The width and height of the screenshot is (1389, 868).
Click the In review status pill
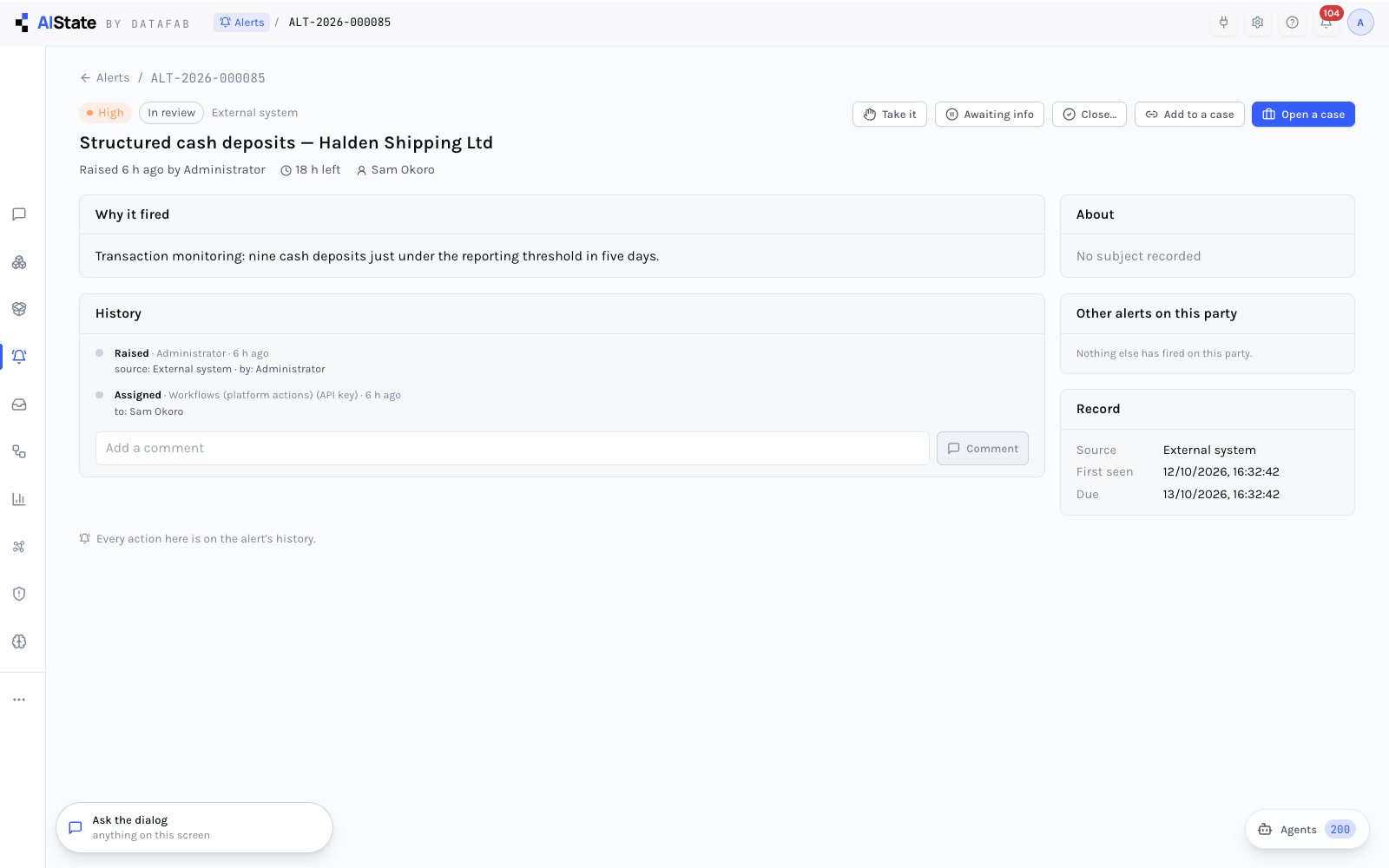pos(171,113)
